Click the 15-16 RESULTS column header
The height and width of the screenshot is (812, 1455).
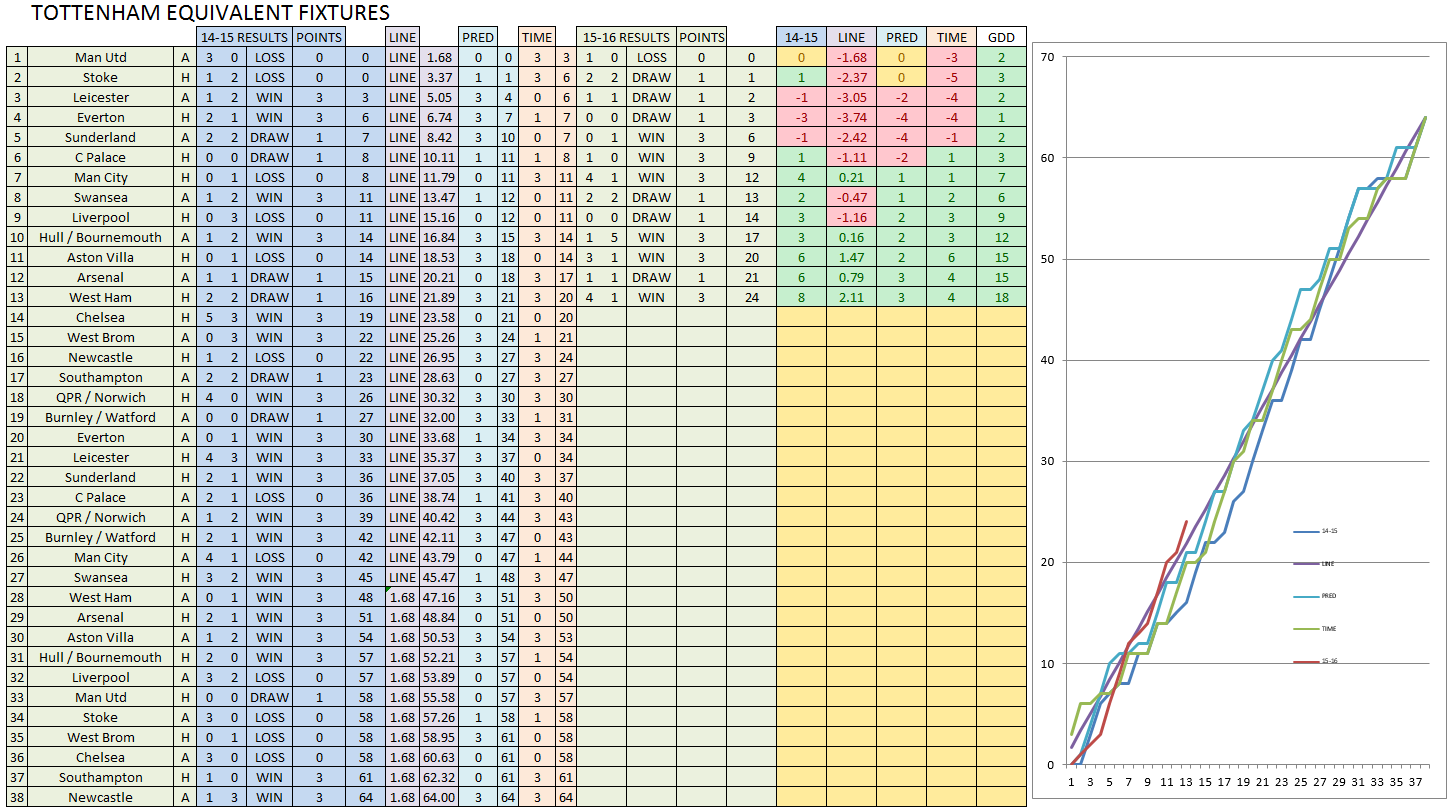(x=627, y=37)
